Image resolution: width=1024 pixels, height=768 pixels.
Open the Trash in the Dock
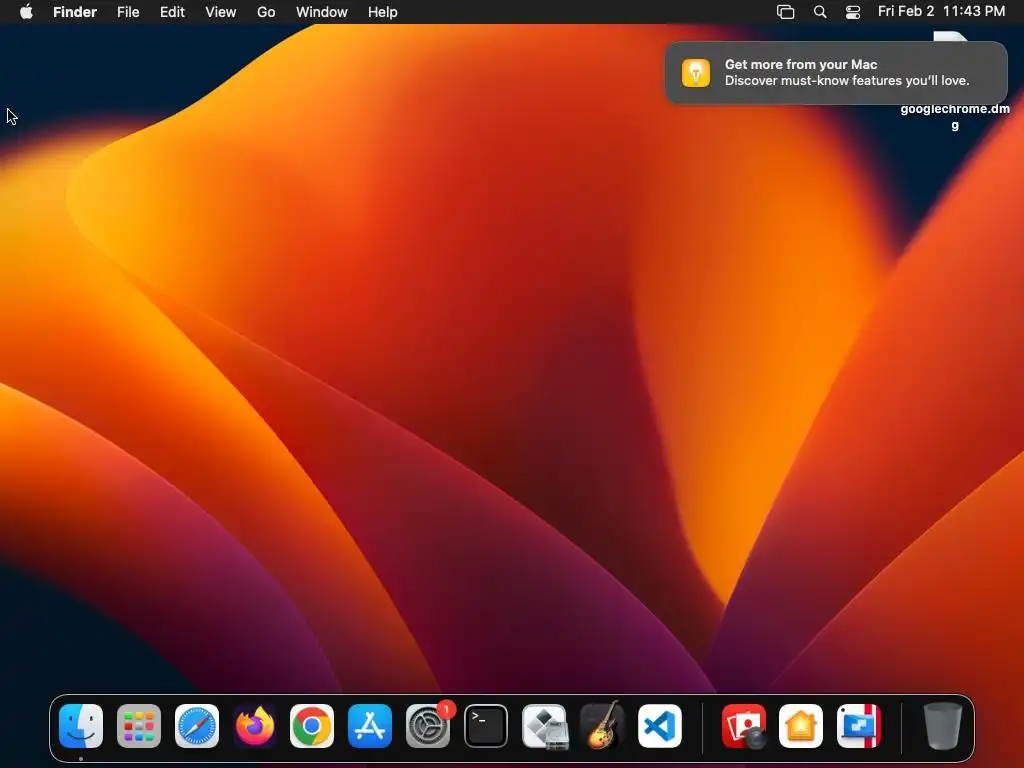click(943, 726)
